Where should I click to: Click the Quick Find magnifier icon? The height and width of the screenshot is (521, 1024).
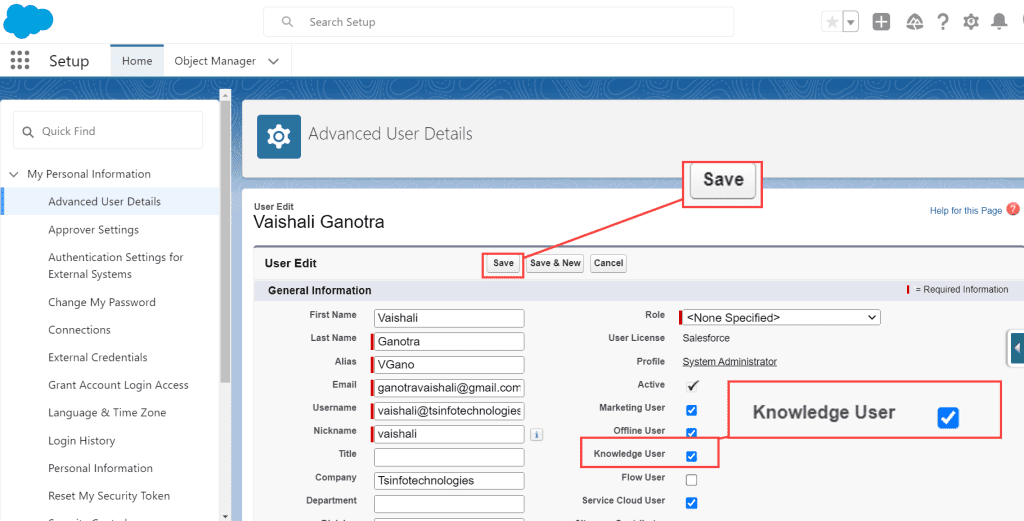coord(27,131)
